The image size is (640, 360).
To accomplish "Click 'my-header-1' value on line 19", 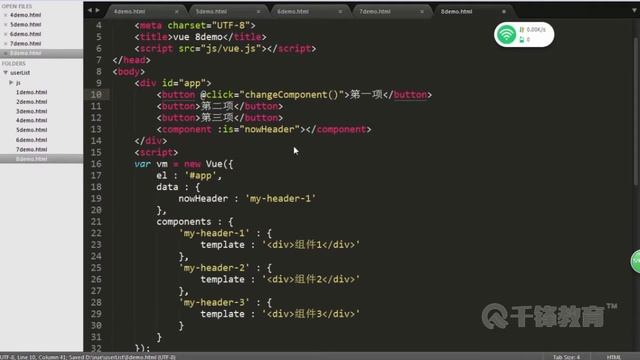I will [x=280, y=199].
